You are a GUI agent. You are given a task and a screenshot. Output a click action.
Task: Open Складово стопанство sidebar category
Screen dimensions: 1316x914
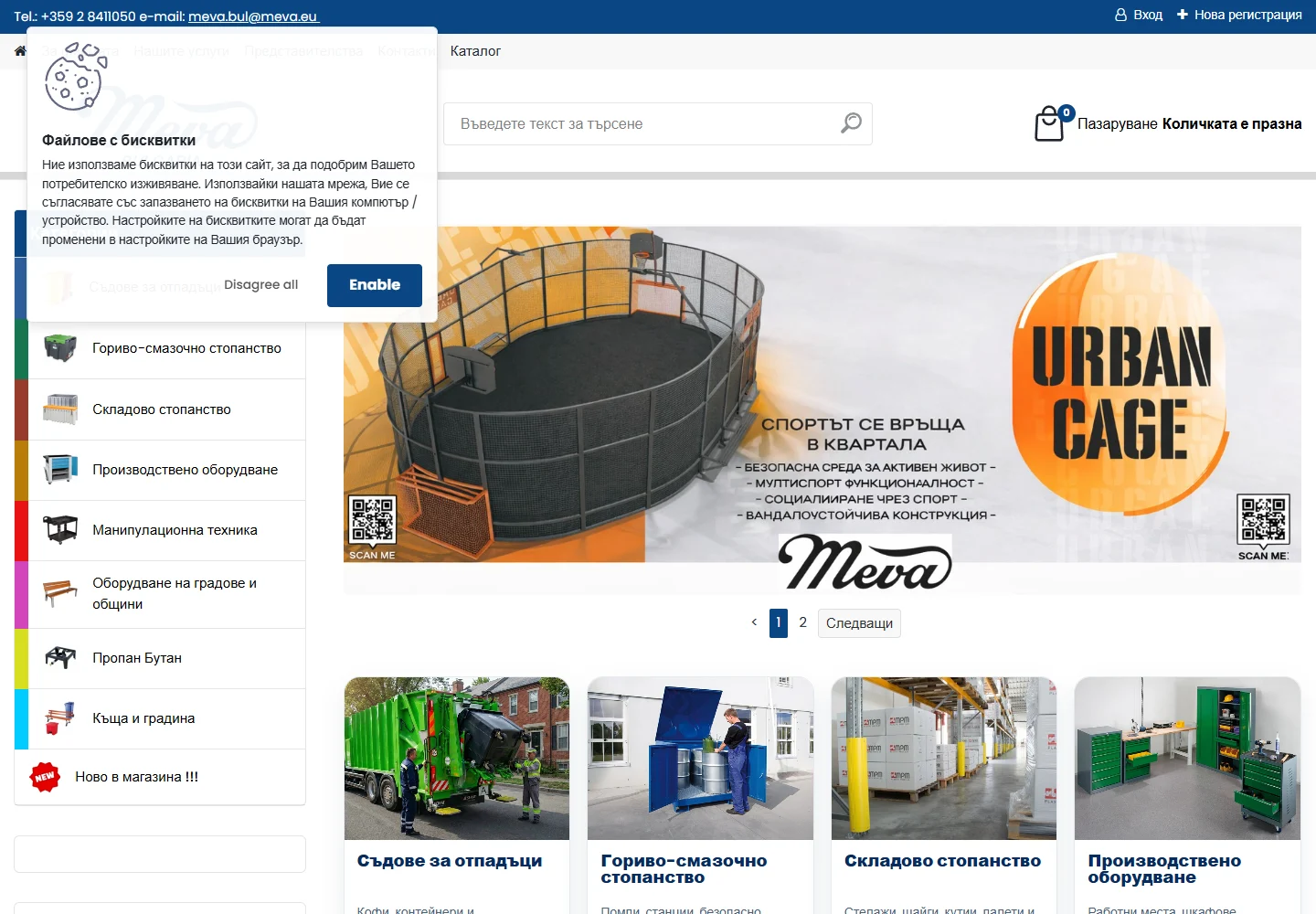(162, 409)
